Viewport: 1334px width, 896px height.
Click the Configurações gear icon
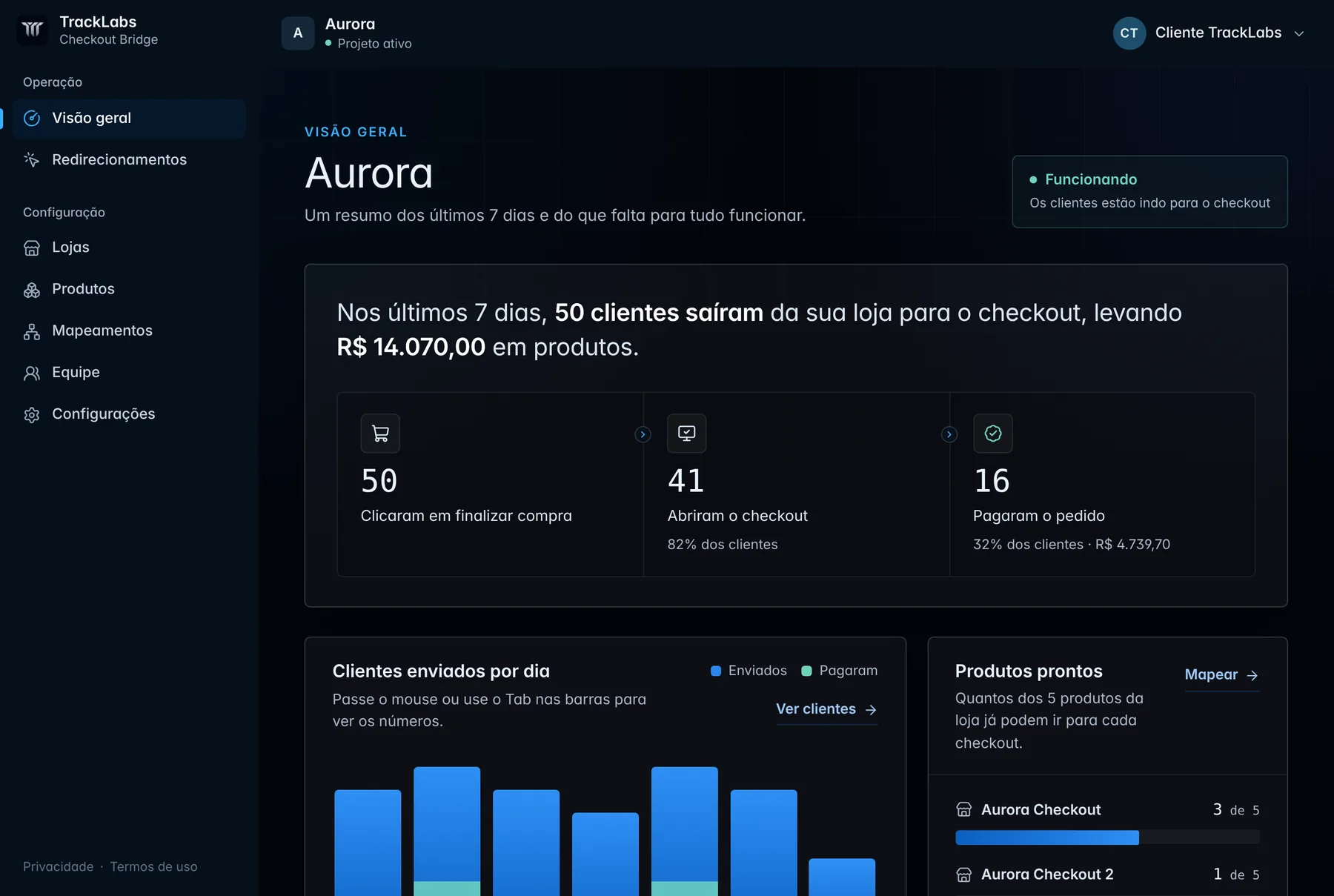click(x=32, y=414)
